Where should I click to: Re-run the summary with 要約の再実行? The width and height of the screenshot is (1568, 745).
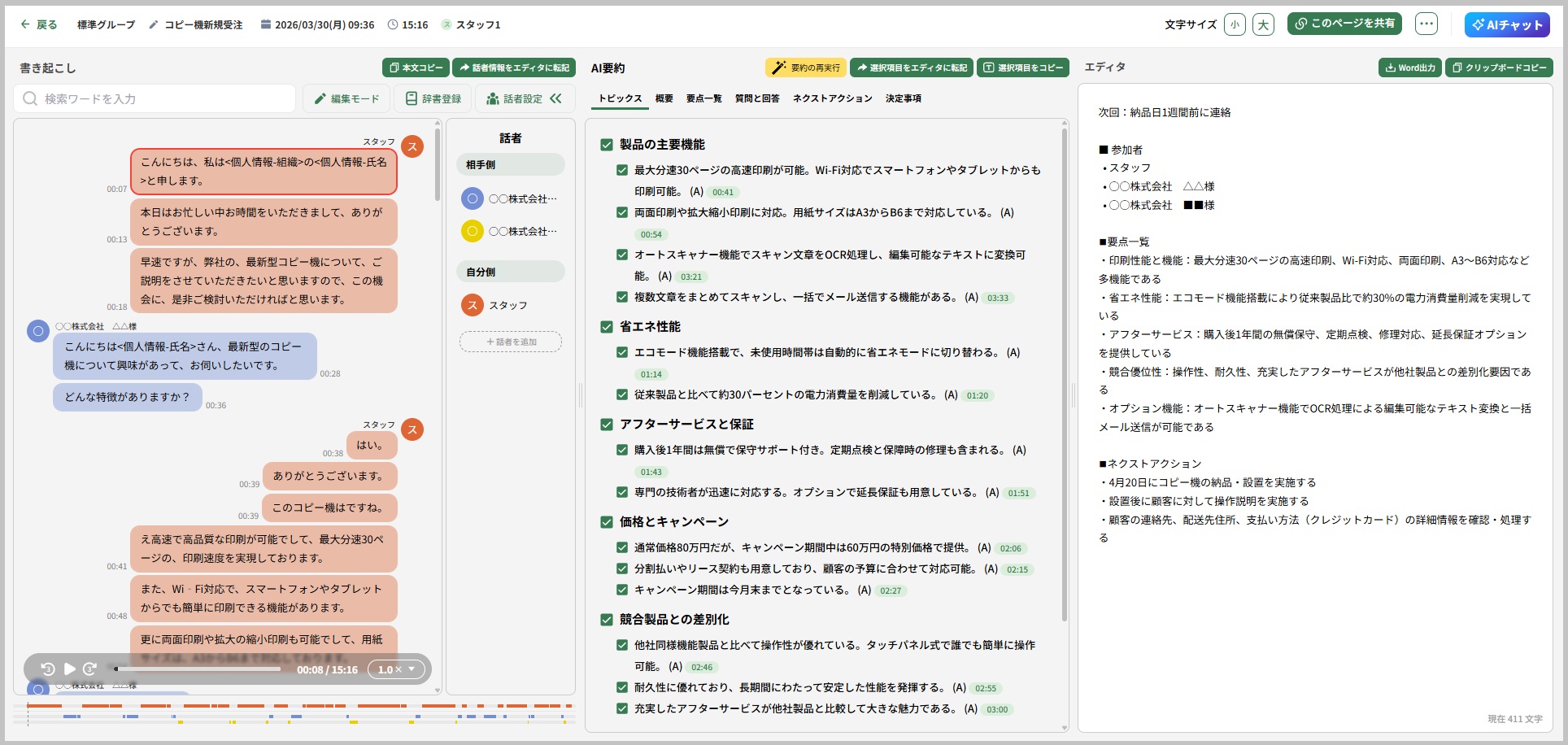point(806,68)
